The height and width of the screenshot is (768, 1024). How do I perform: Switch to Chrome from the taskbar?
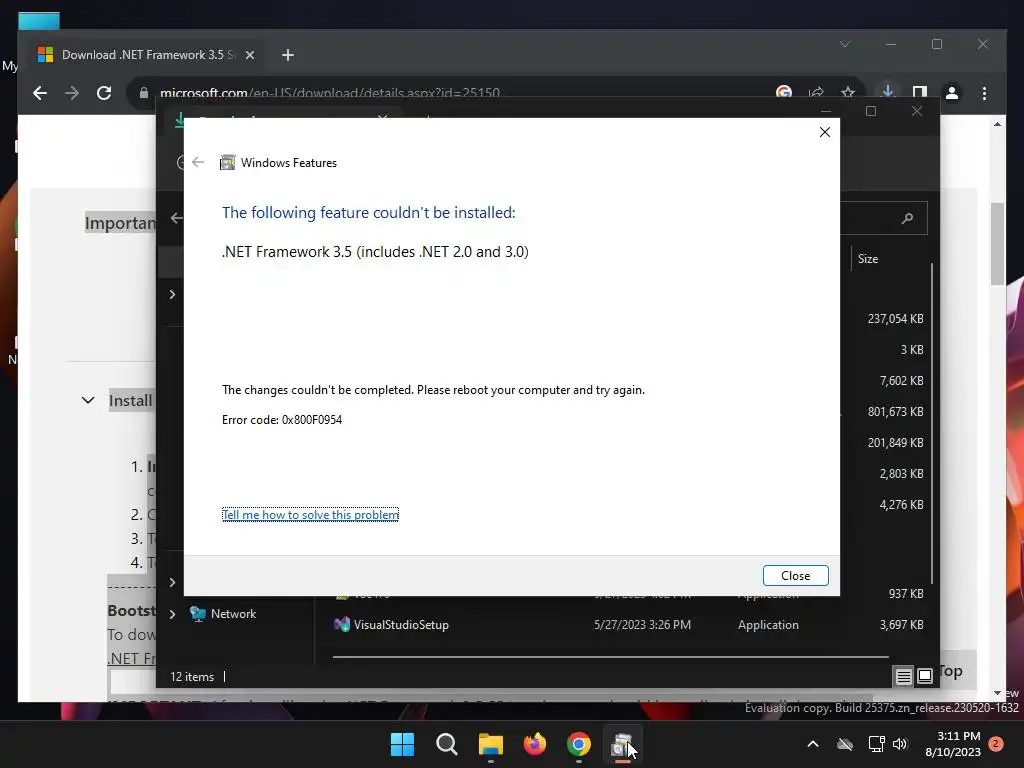(579, 744)
